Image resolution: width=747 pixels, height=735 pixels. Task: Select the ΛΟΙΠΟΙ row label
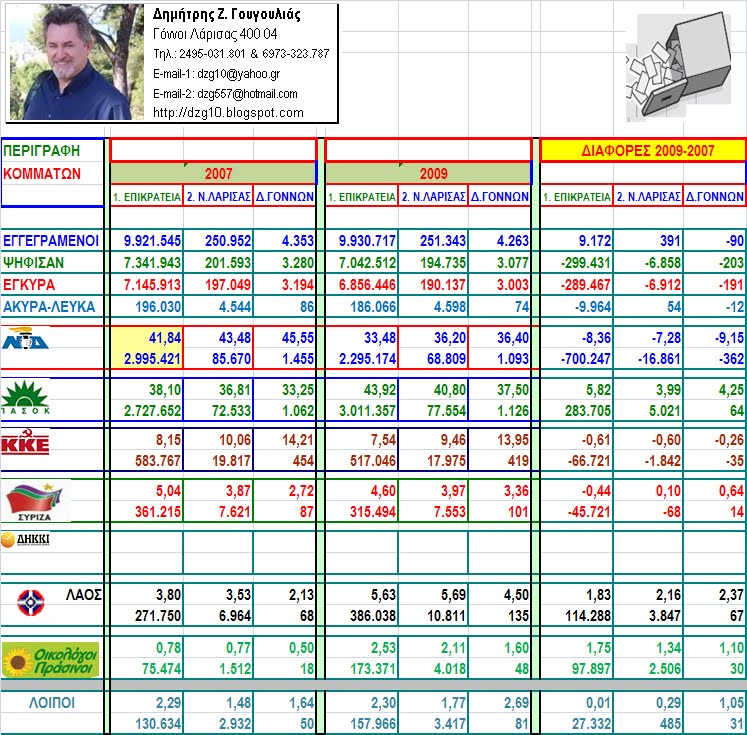point(52,703)
